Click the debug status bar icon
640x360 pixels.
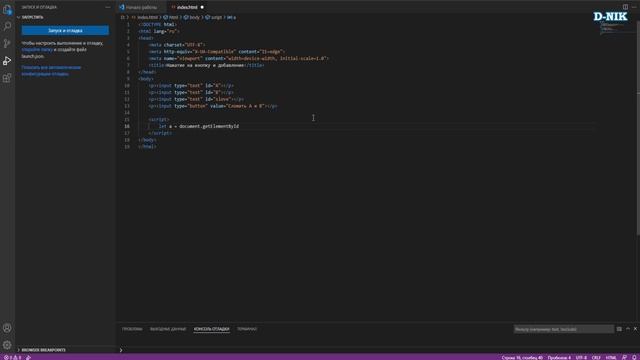pos(29,357)
